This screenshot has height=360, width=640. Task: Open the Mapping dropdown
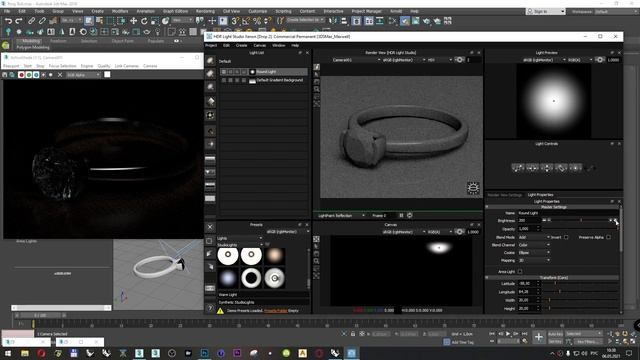pyautogui.click(x=534, y=260)
